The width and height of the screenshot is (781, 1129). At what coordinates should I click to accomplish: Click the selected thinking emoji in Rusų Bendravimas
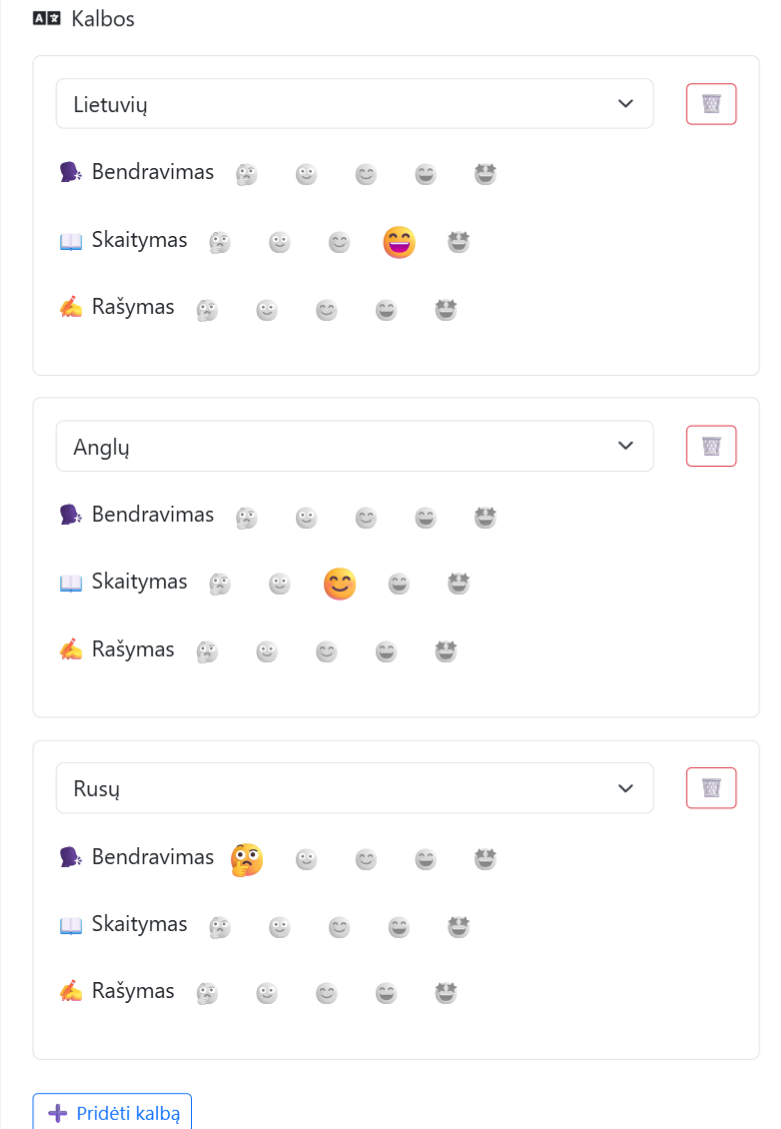pos(247,859)
